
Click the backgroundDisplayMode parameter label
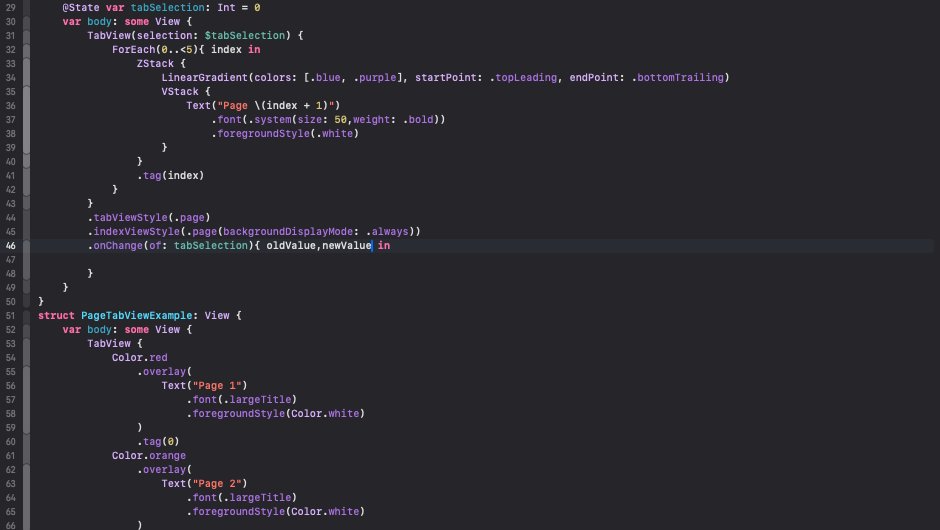click(288, 231)
